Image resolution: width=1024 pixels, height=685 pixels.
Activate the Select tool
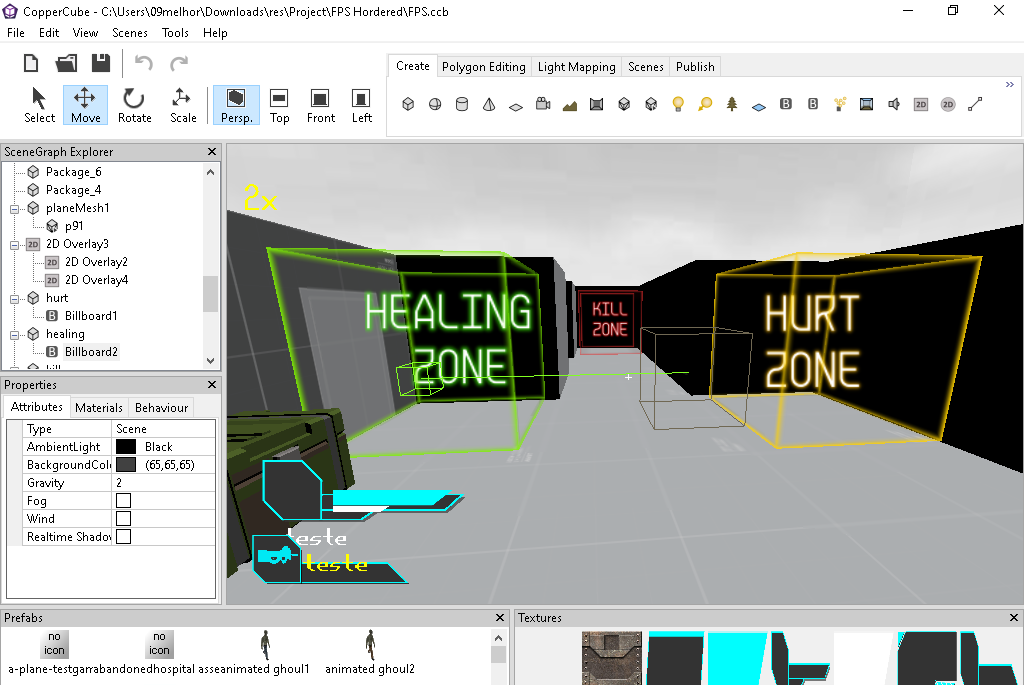coord(39,105)
